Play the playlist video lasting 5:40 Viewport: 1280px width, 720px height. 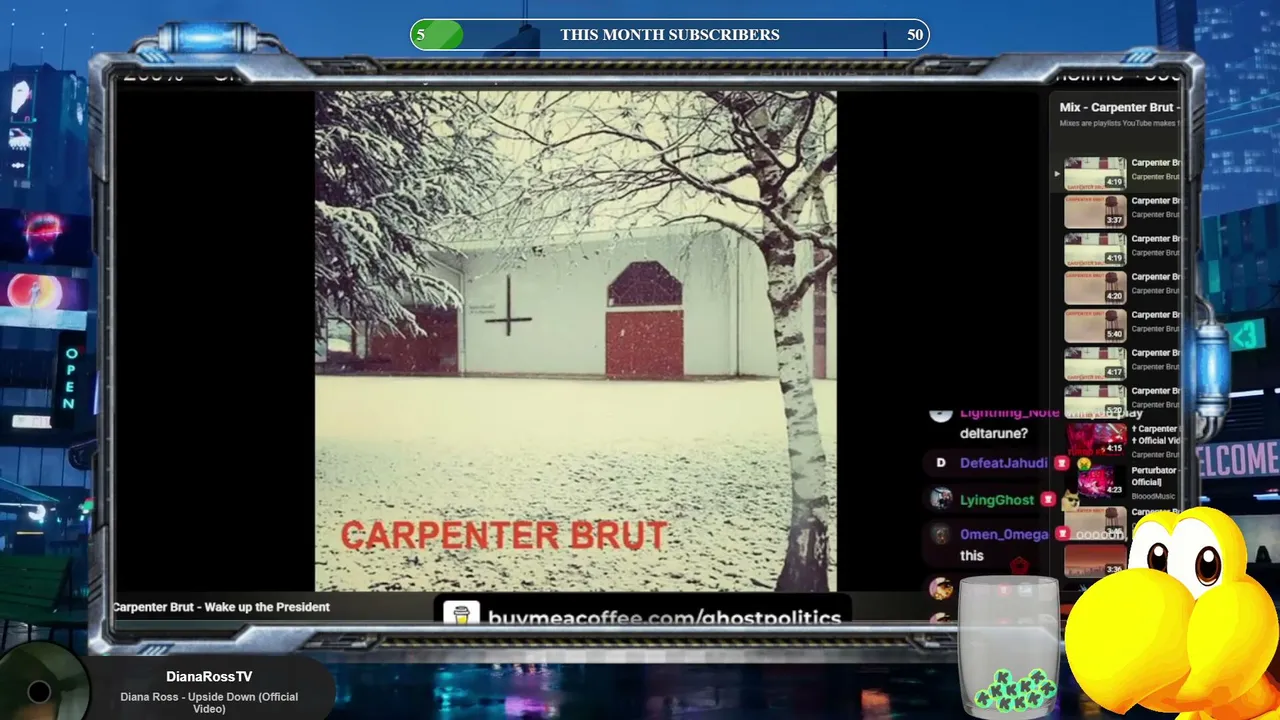pos(1095,325)
